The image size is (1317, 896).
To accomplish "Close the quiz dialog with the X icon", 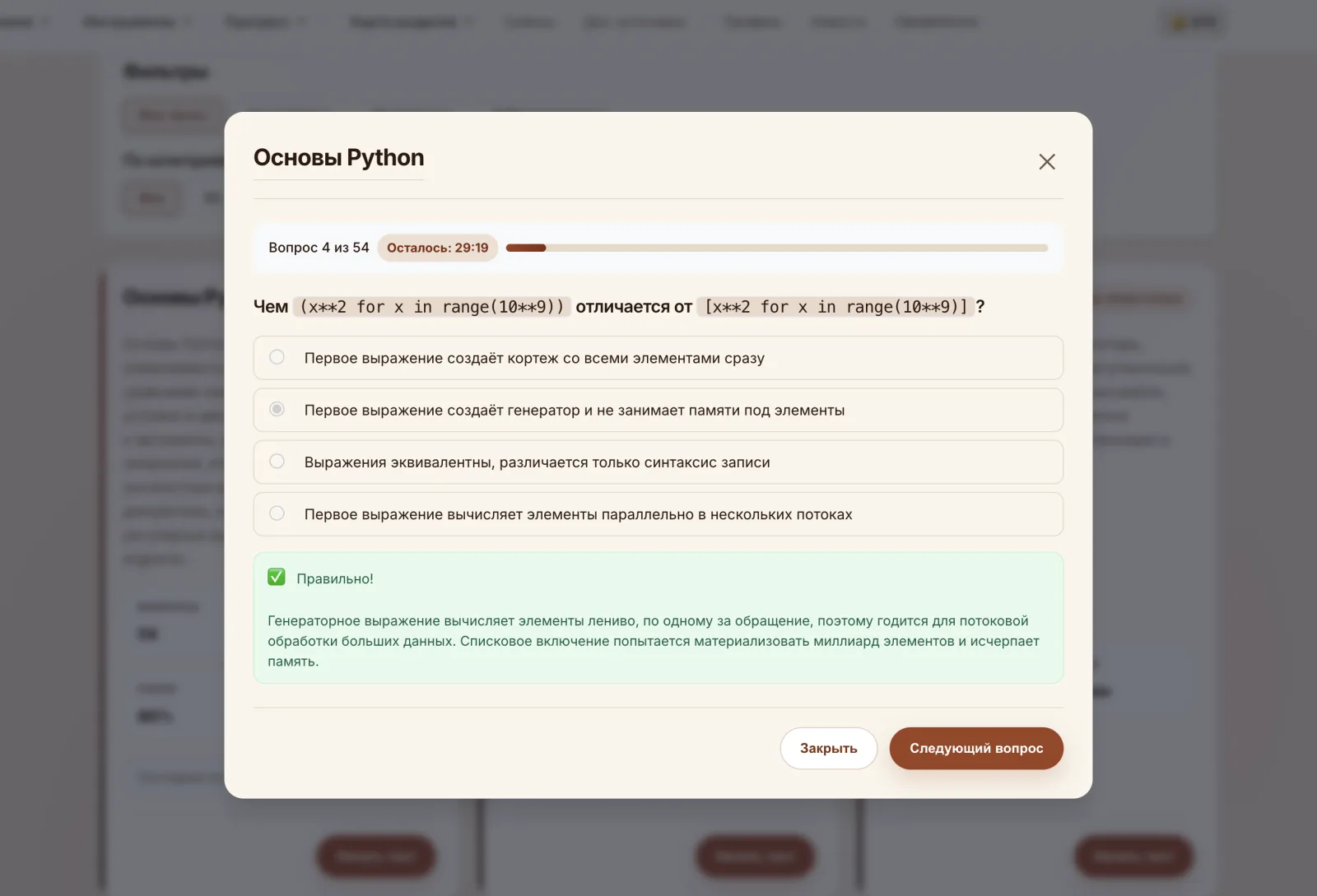I will coord(1046,161).
